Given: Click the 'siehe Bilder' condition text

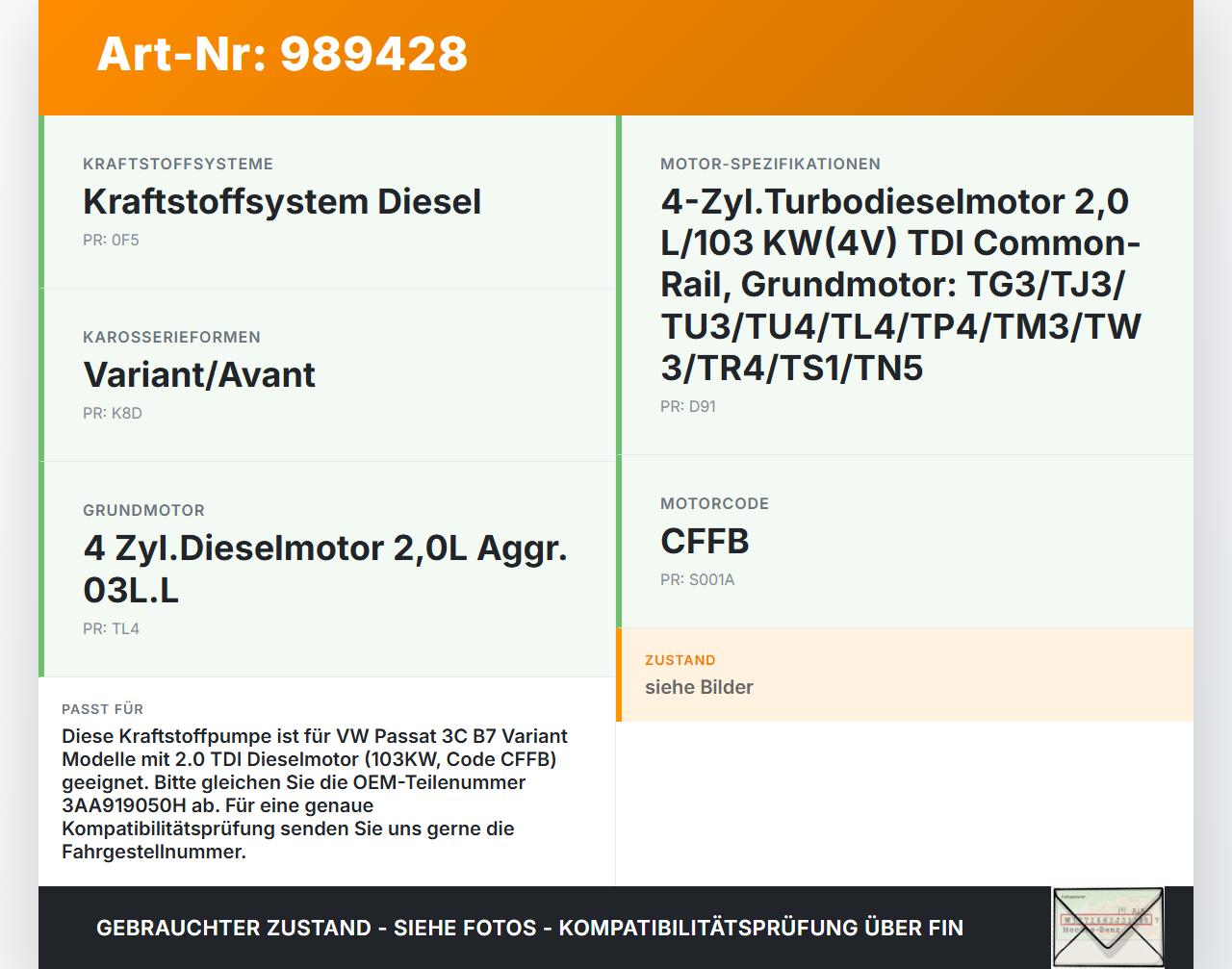Looking at the screenshot, I should point(699,687).
